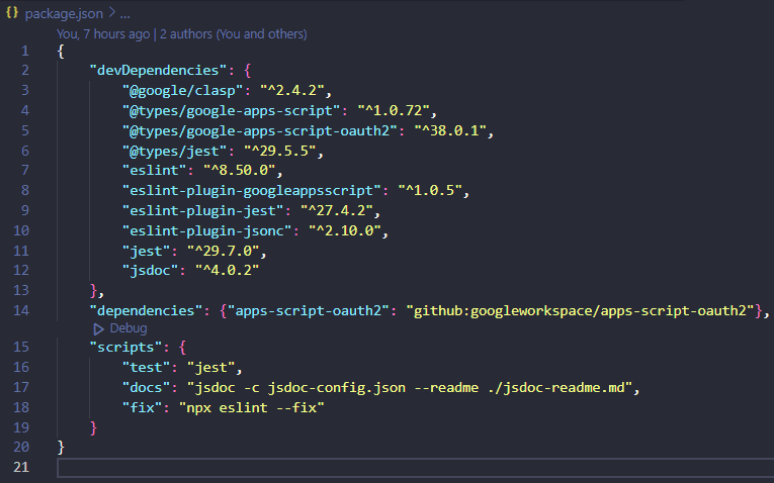Click the "^8.50.0" version value
The width and height of the screenshot is (774, 483).
[239, 170]
